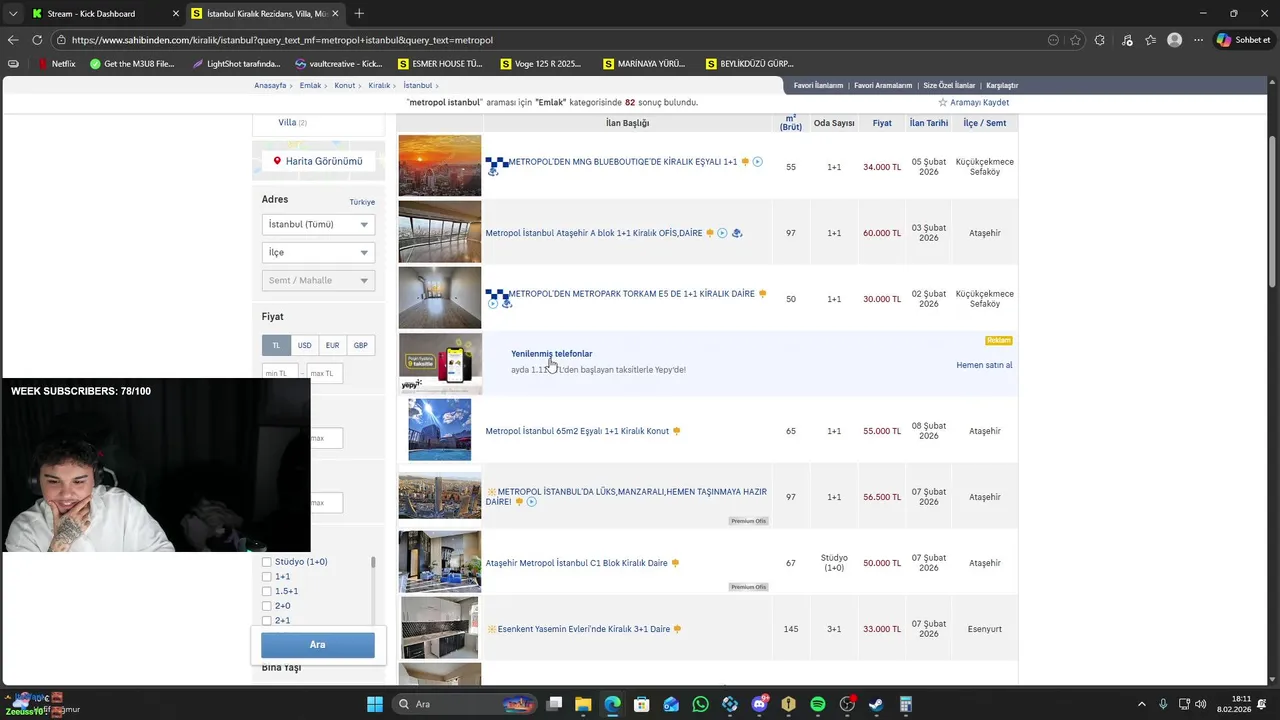Check the 1+1 room checkbox
Image resolution: width=1280 pixels, height=720 pixels.
(x=267, y=577)
